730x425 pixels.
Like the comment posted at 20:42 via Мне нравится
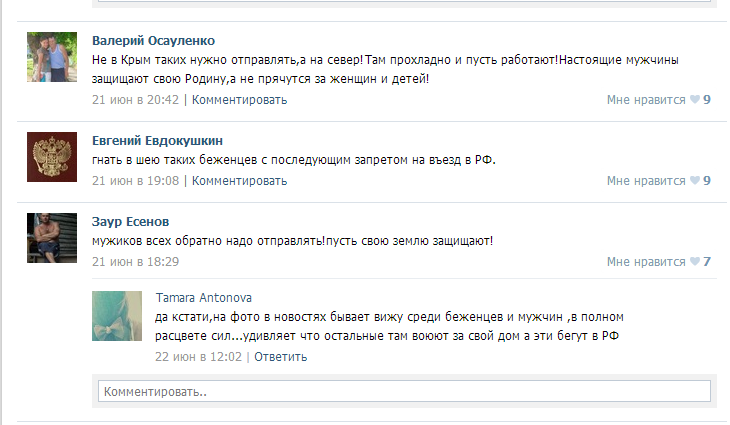tap(646, 100)
